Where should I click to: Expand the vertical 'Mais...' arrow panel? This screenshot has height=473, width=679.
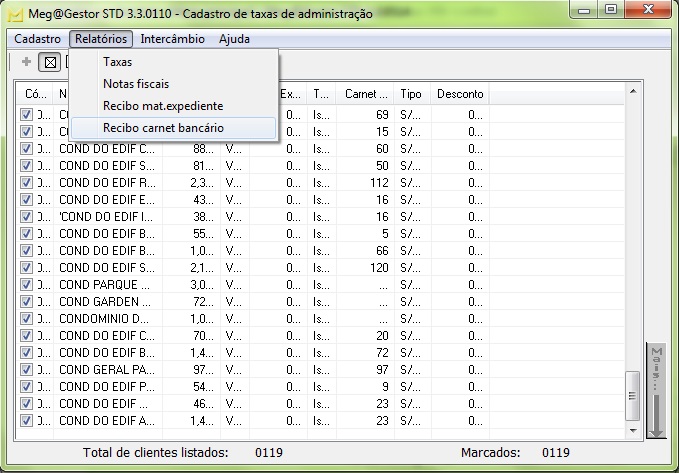coord(656,390)
